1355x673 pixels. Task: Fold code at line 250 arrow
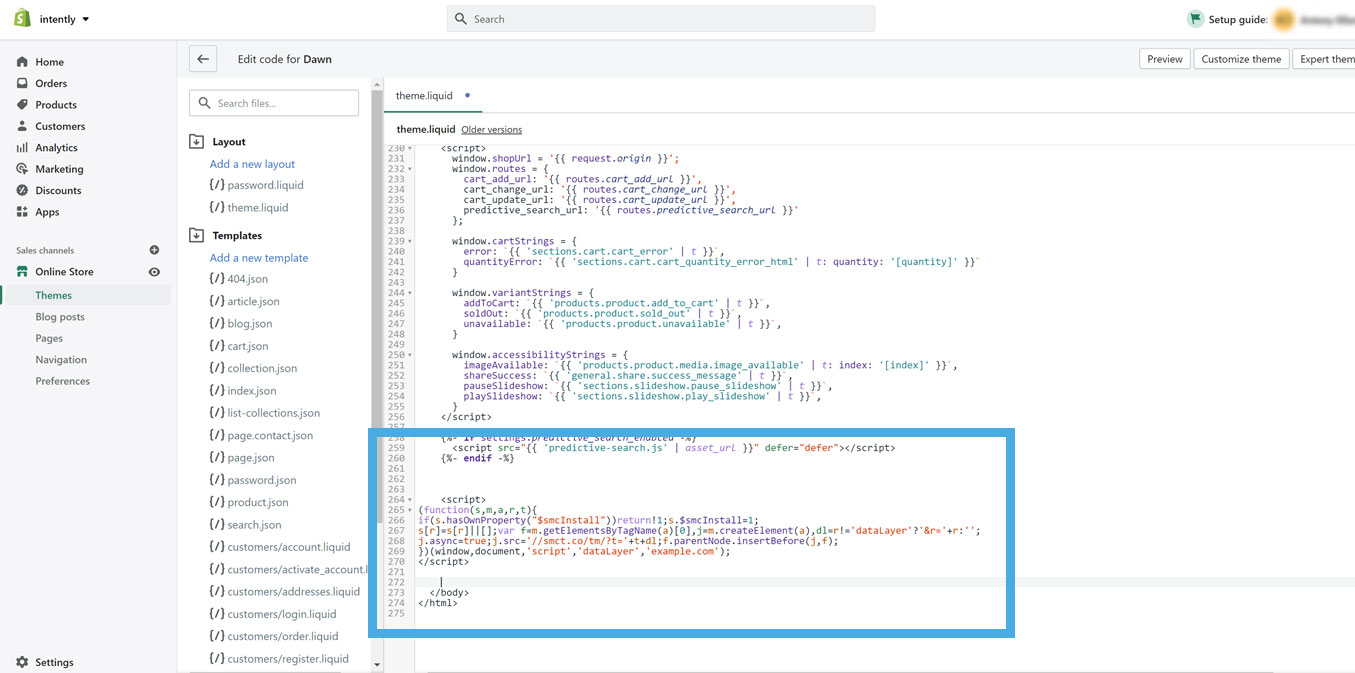pyautogui.click(x=410, y=355)
